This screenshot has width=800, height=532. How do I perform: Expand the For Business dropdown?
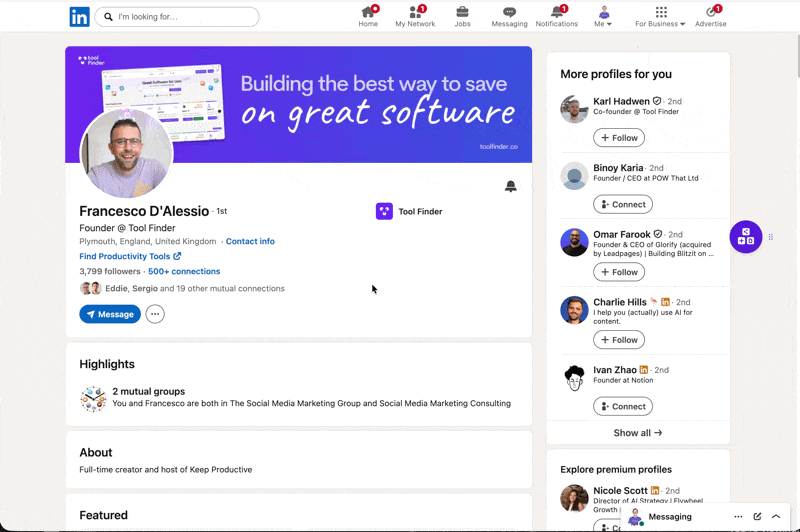(660, 16)
